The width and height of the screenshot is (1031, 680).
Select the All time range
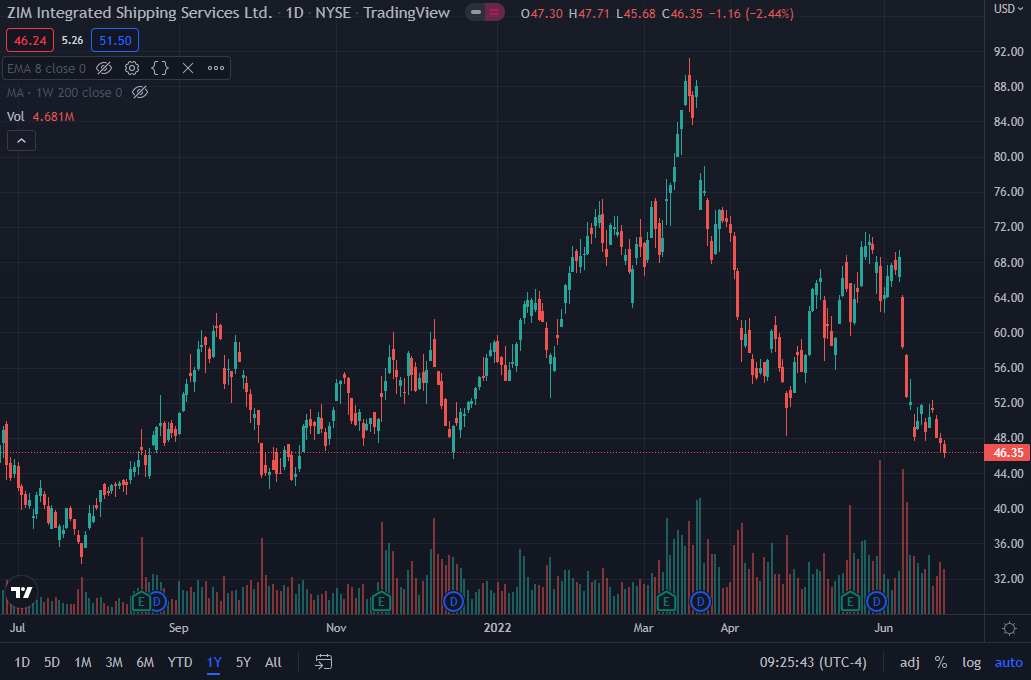point(273,662)
